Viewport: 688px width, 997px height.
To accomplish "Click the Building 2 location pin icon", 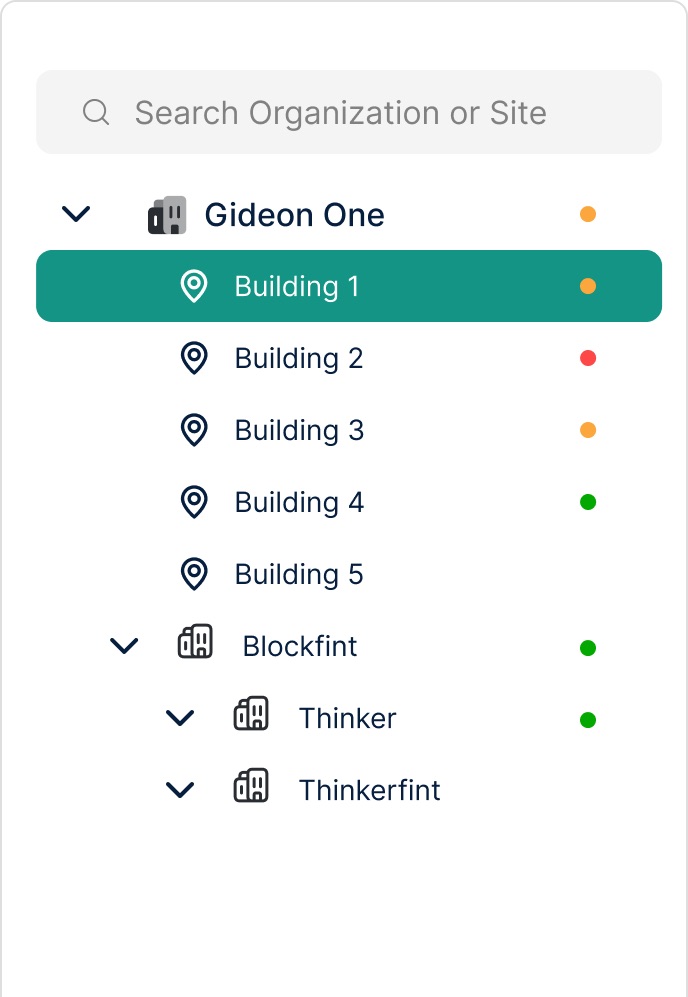I will [194, 358].
